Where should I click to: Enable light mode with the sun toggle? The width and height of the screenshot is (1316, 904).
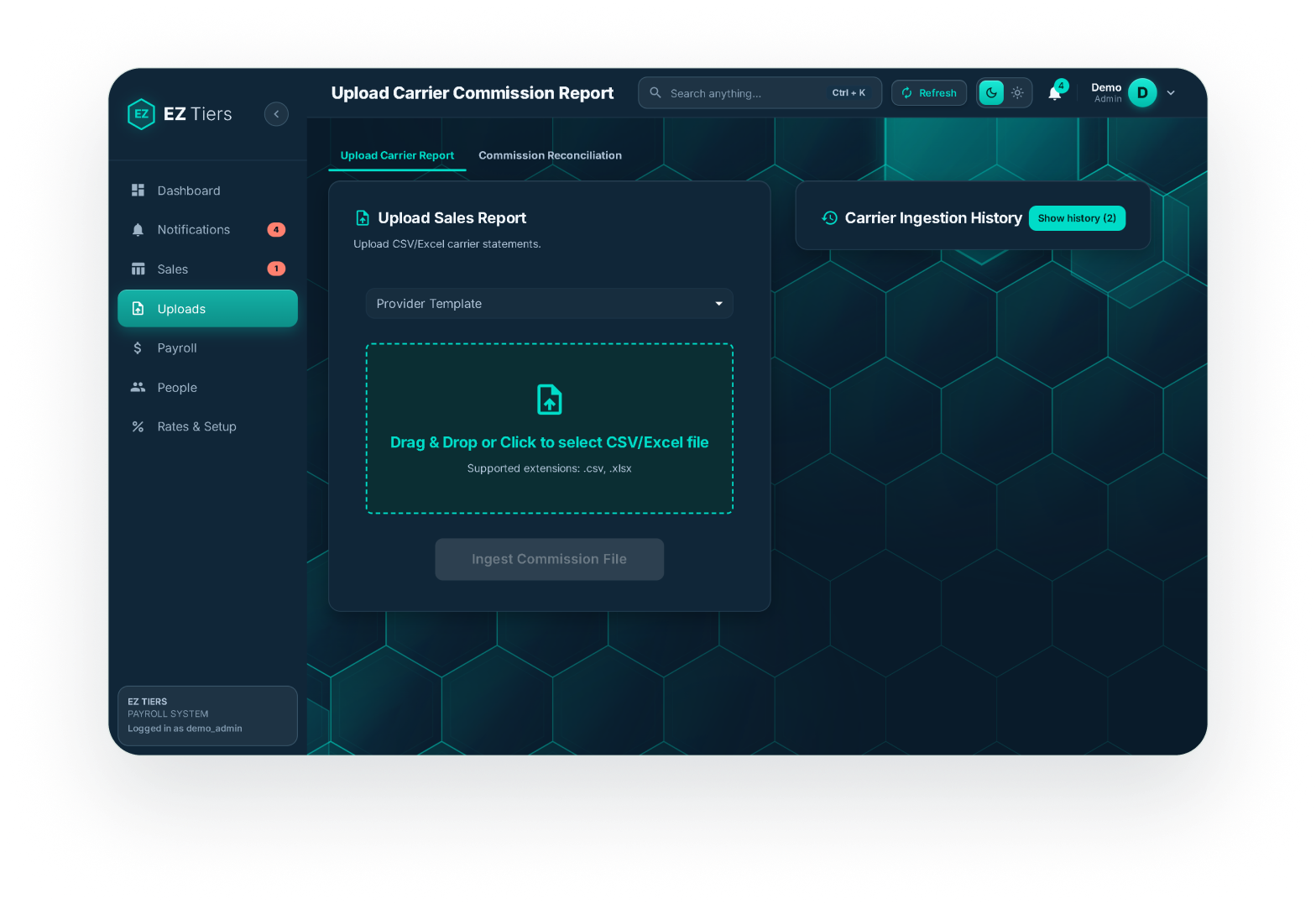click(1017, 93)
